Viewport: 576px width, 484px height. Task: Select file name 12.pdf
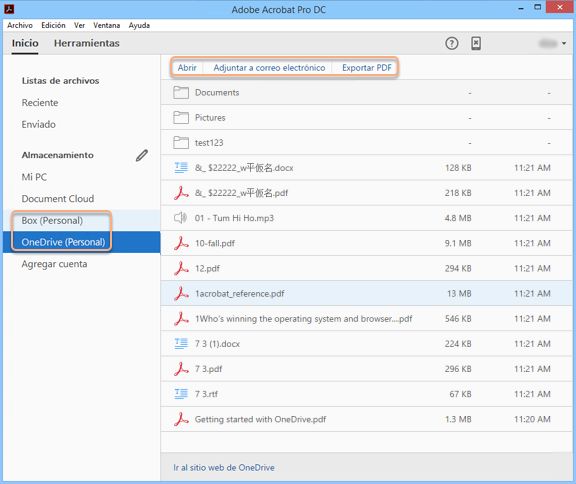(207, 268)
